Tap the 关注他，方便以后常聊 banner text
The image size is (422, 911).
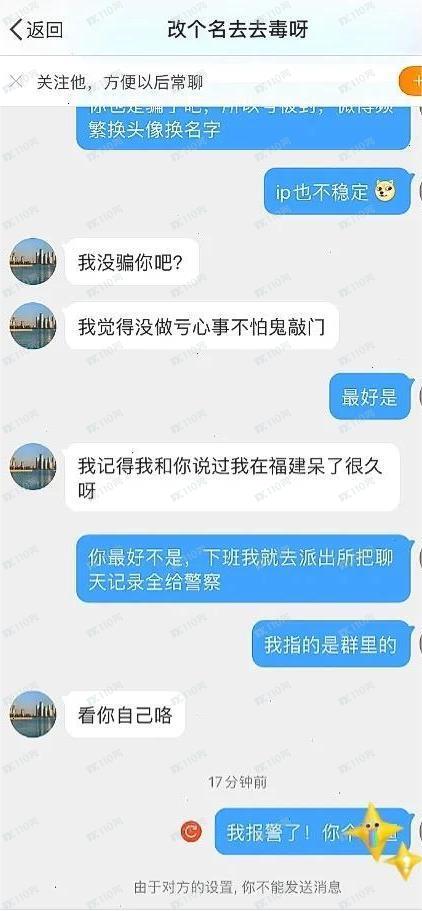tap(120, 82)
